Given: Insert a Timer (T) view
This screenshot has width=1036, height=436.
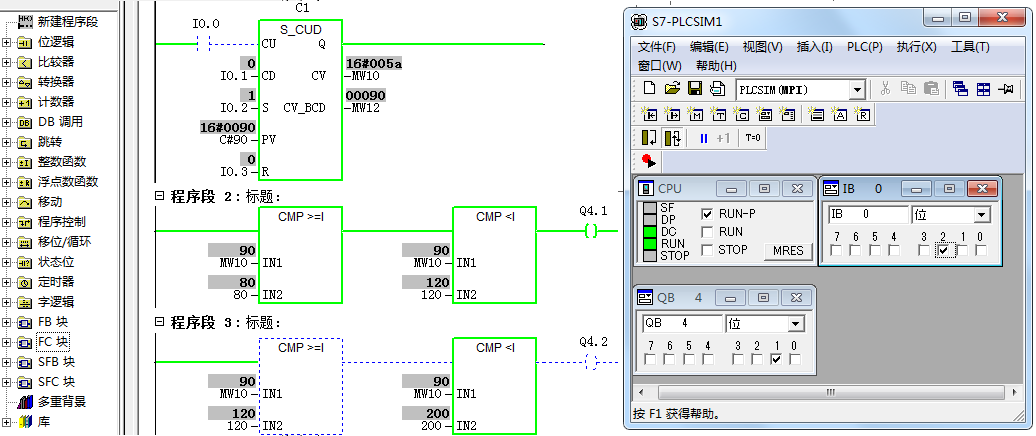Looking at the screenshot, I should click(x=719, y=115).
